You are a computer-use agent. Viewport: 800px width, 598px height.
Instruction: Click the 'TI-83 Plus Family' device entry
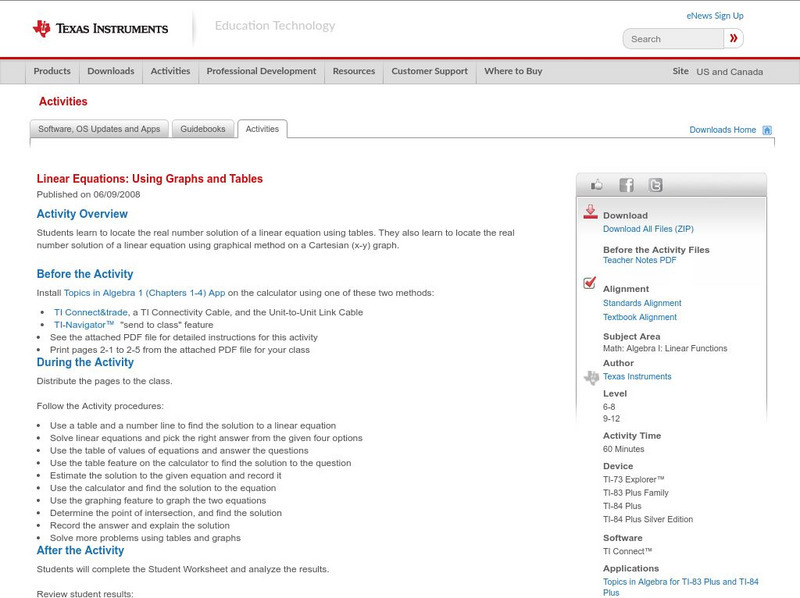[x=636, y=493]
